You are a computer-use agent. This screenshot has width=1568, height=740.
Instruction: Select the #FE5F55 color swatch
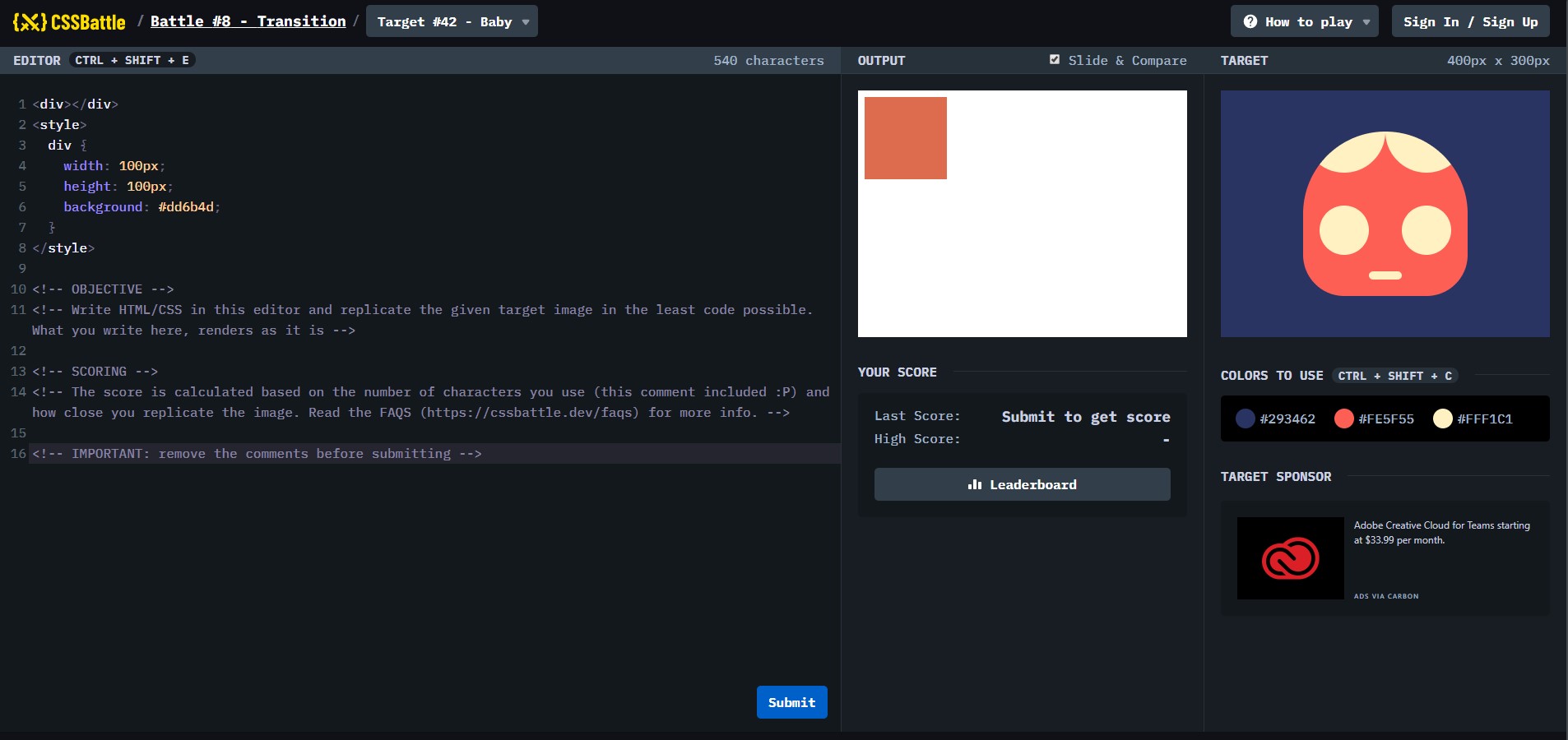pos(1344,419)
